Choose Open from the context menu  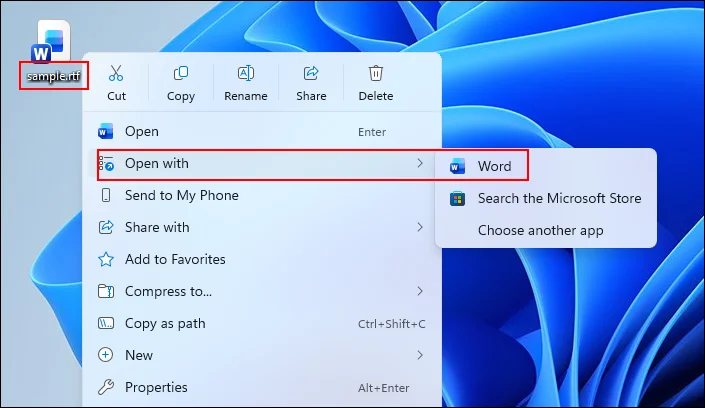[262, 131]
